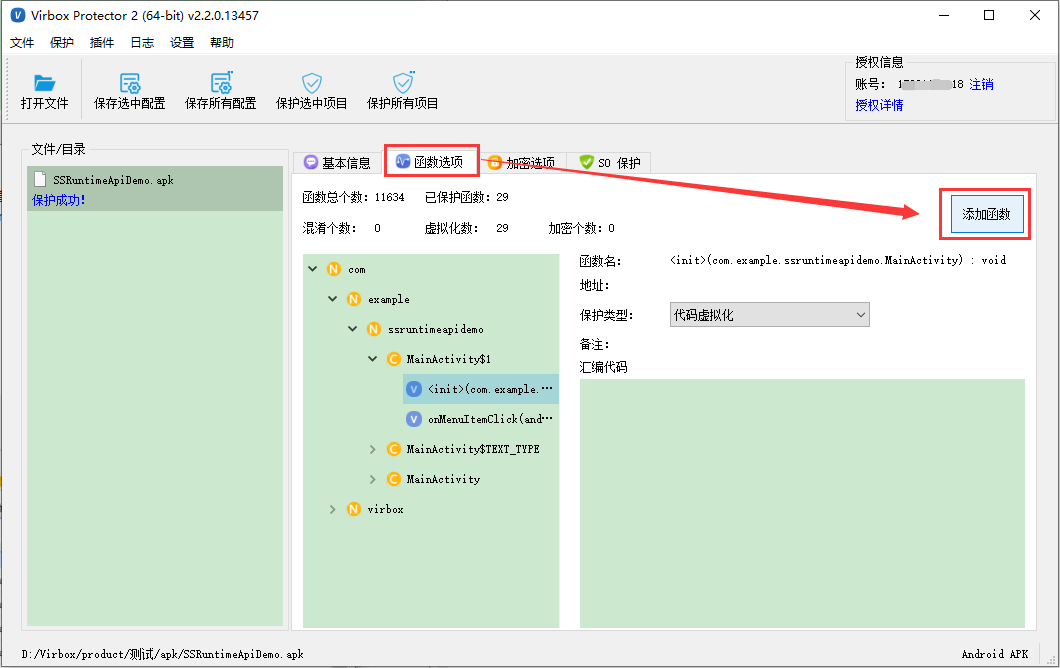Collapse the com tree node

tap(312, 269)
